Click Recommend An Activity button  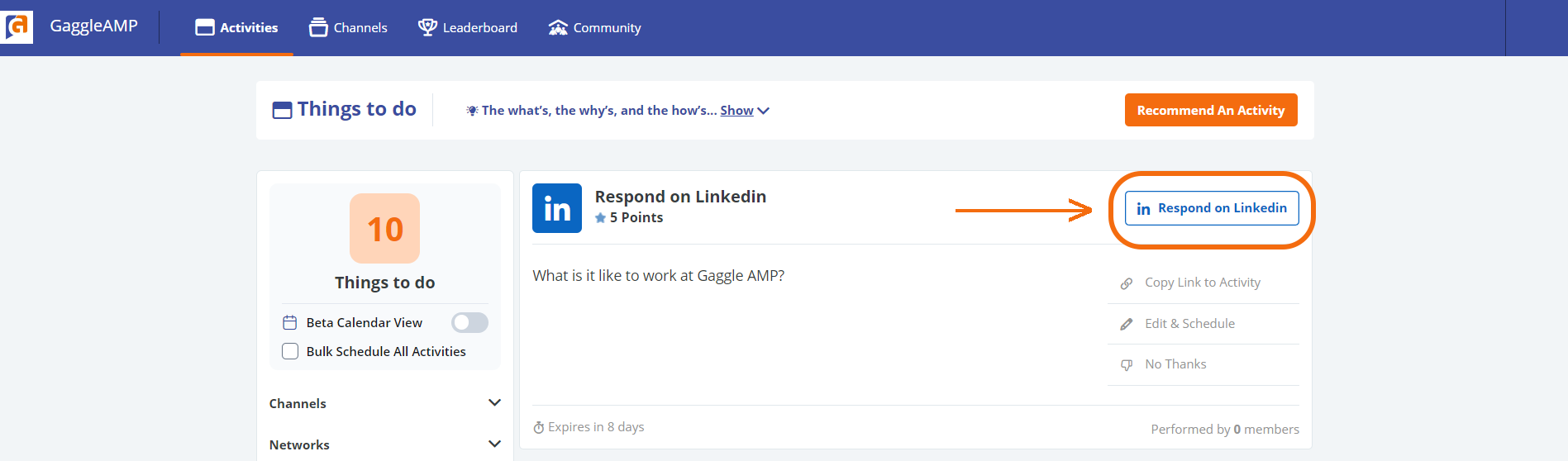click(x=1211, y=110)
